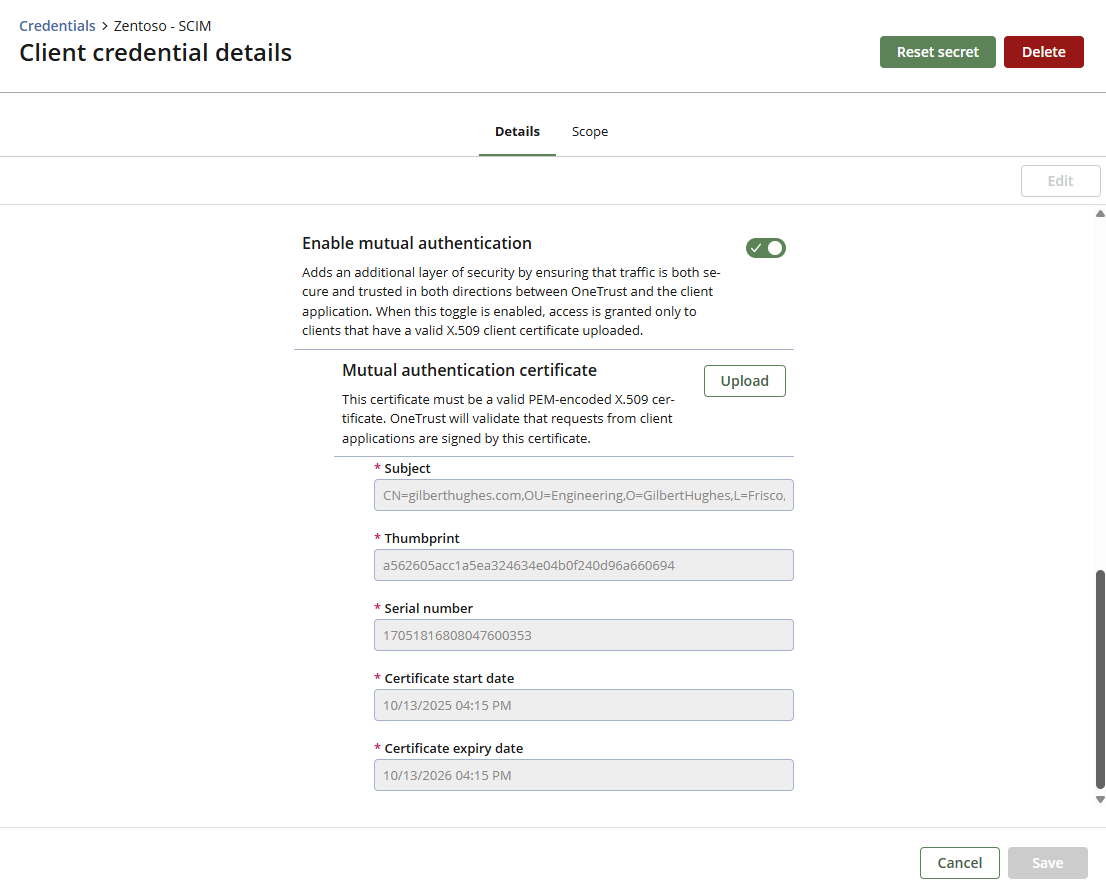Focus the Certificate start date field
Viewport: 1106px width, 891px height.
583,705
